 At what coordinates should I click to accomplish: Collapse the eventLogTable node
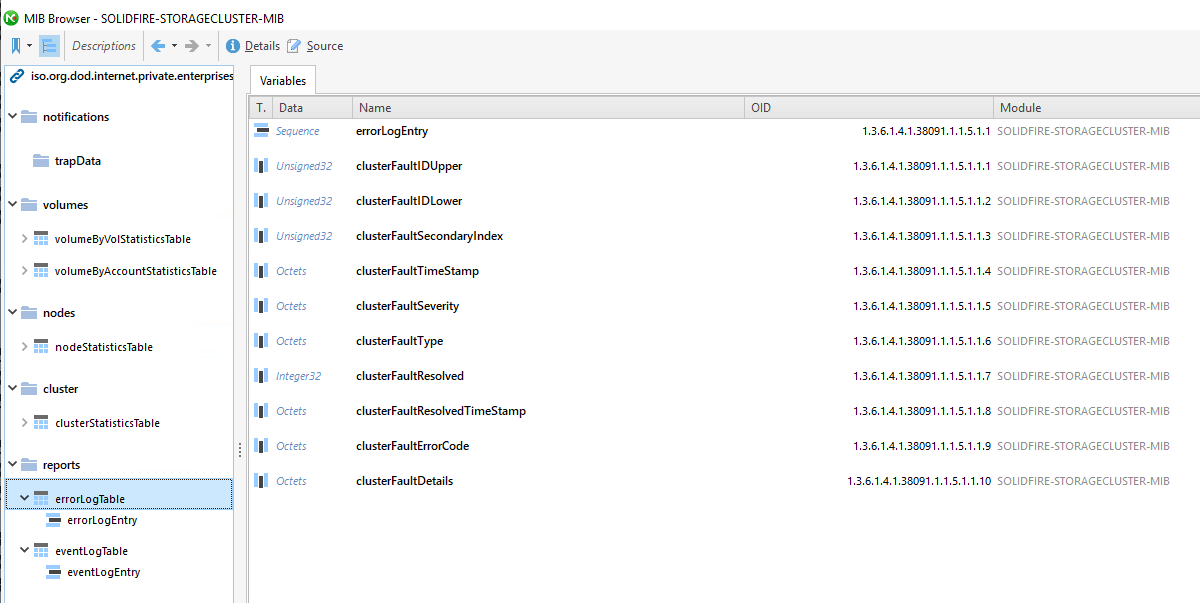[x=25, y=550]
